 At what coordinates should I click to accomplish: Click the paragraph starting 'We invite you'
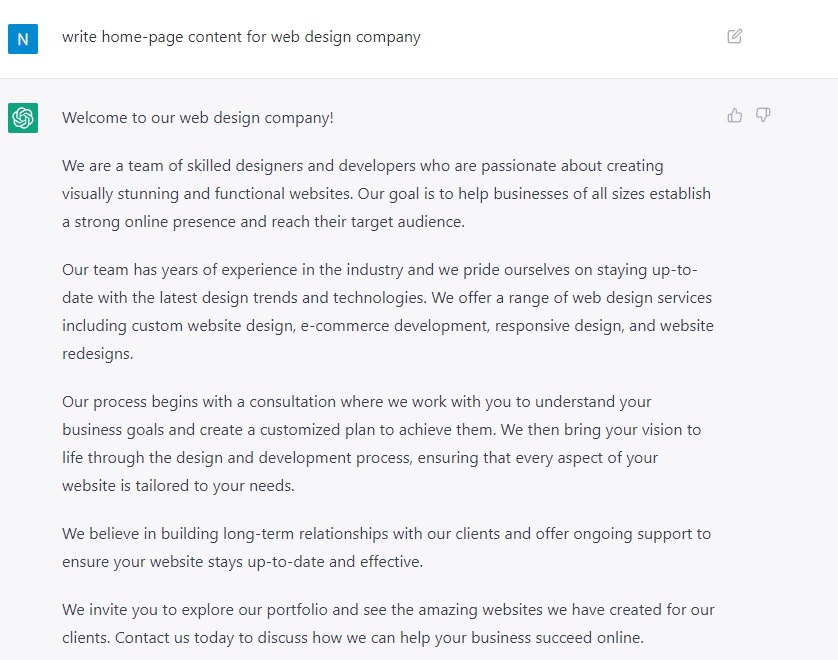pos(388,624)
